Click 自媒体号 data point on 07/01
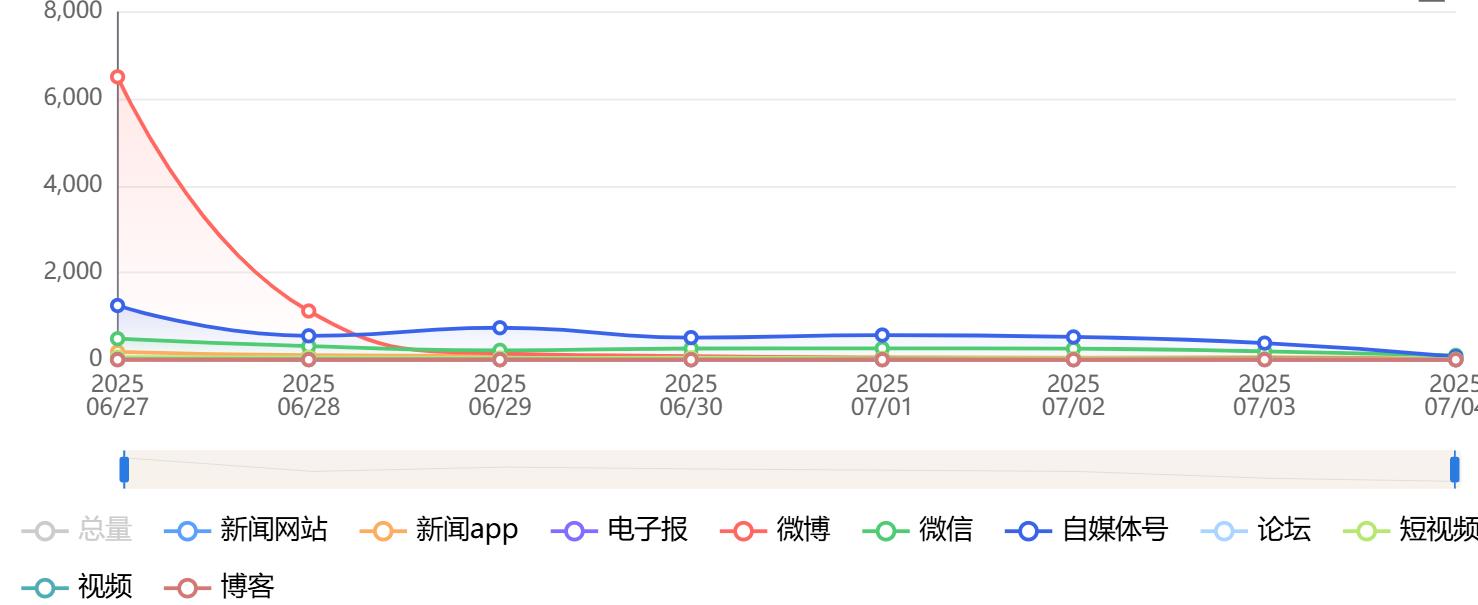Screen dimensions: 1478x605 coord(882,336)
